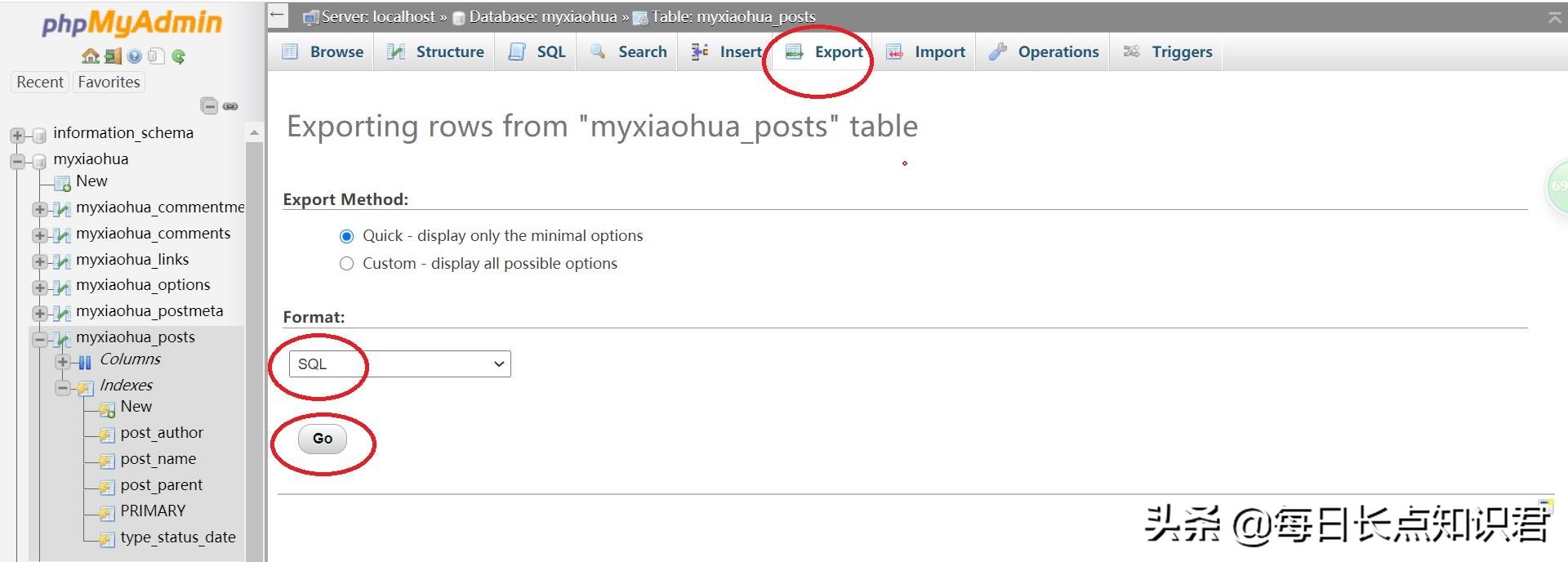
Task: Click the Favorites button in sidebar
Action: point(109,83)
